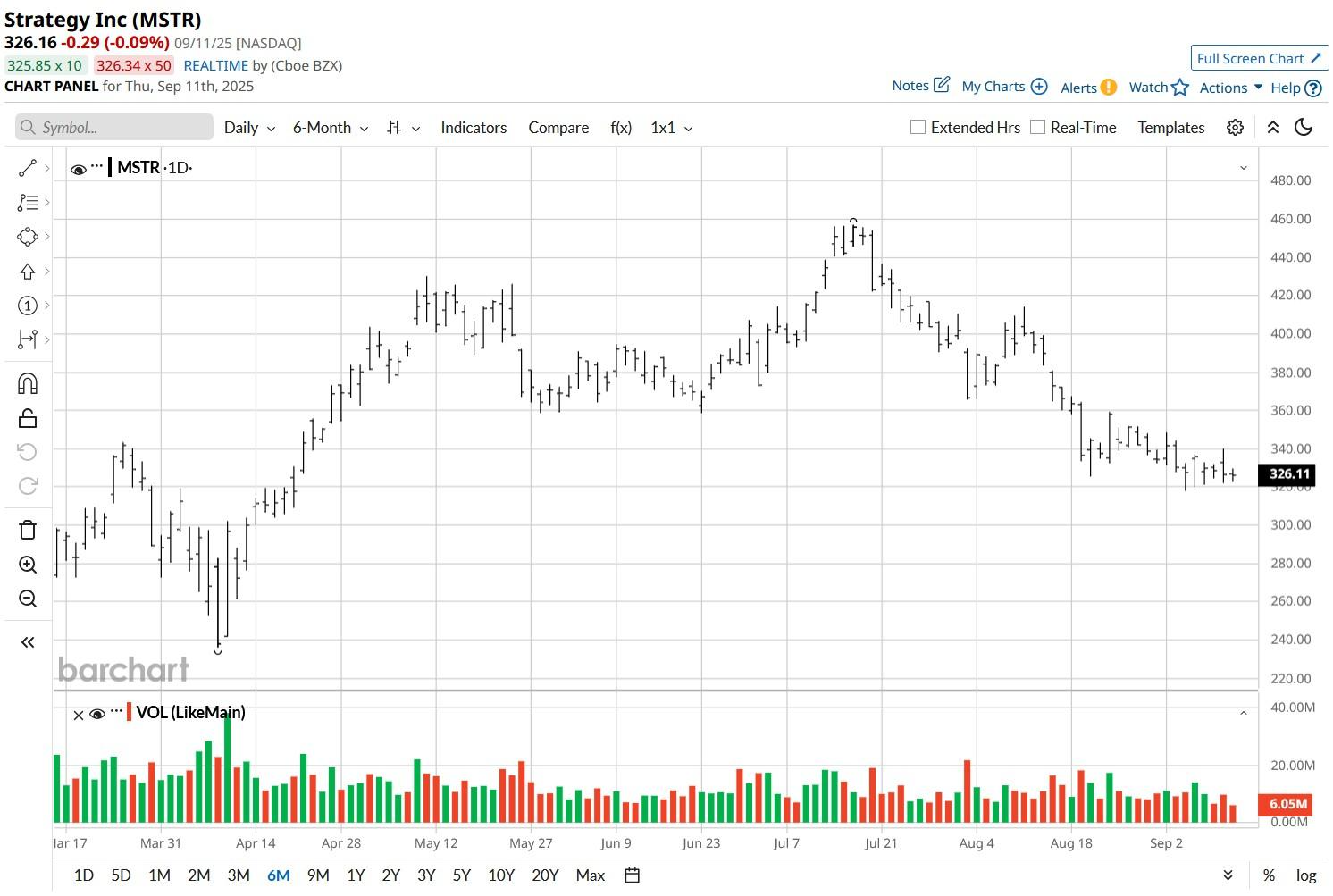
Task: Zoom in on the chart
Action: coord(28,565)
